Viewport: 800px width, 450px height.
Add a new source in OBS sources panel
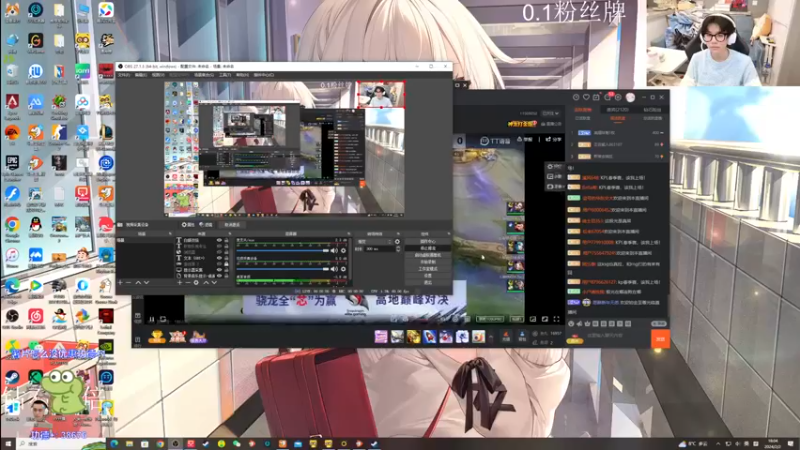pyautogui.click(x=180, y=282)
